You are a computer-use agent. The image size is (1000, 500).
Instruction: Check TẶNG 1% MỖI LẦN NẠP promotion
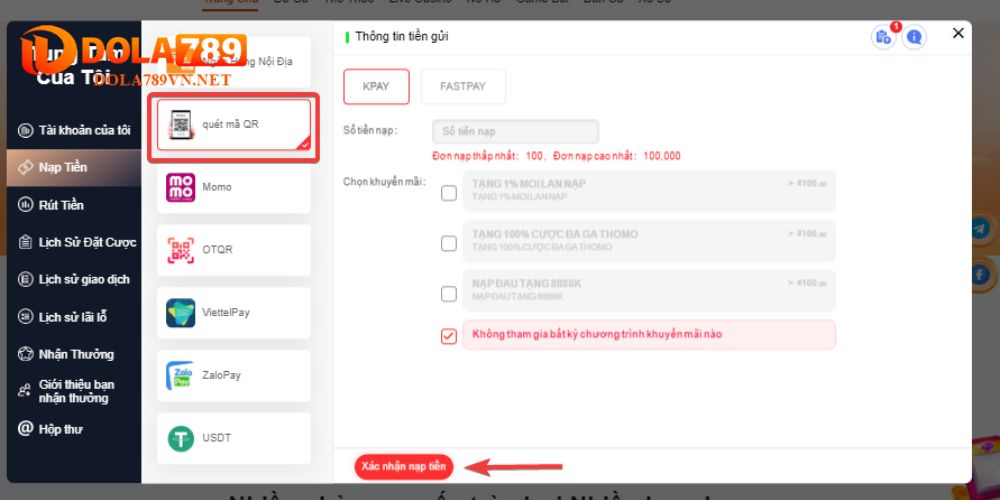449,193
